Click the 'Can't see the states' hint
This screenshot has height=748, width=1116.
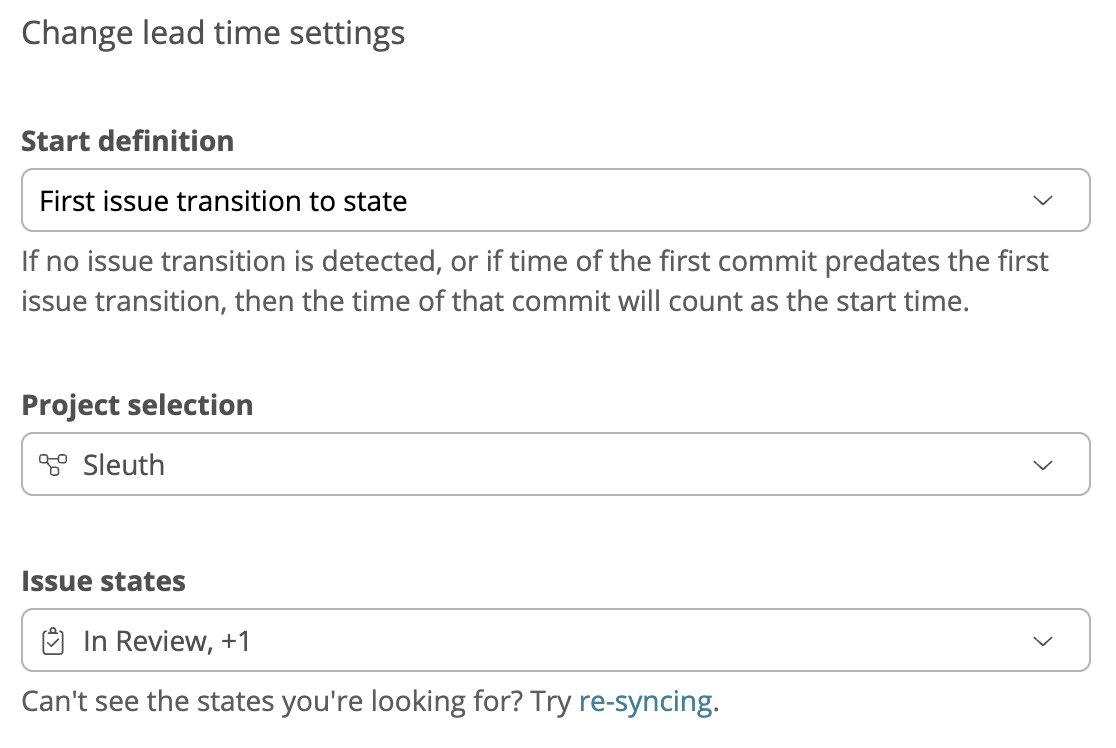coord(297,701)
